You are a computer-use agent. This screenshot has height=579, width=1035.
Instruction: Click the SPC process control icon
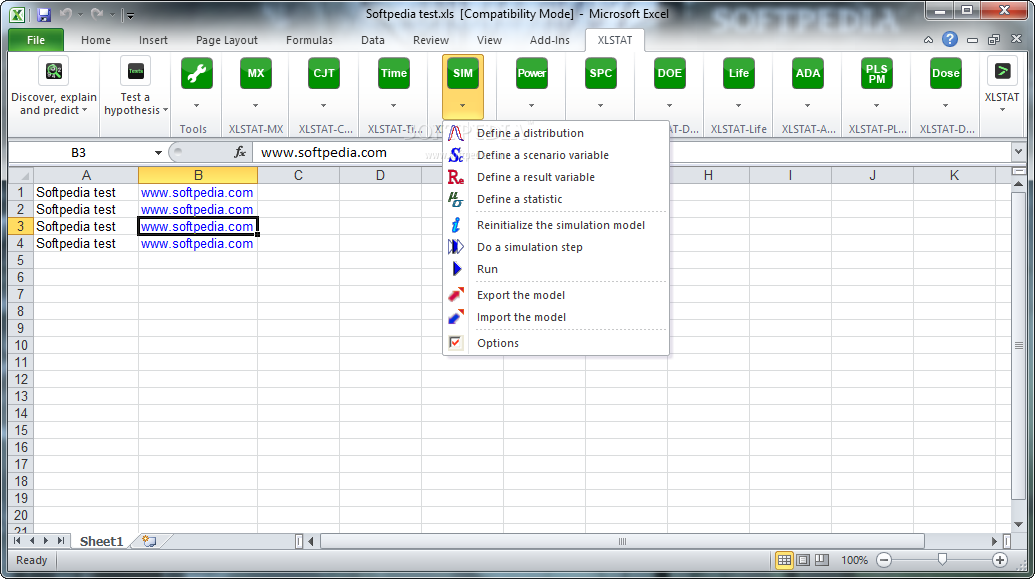(601, 73)
